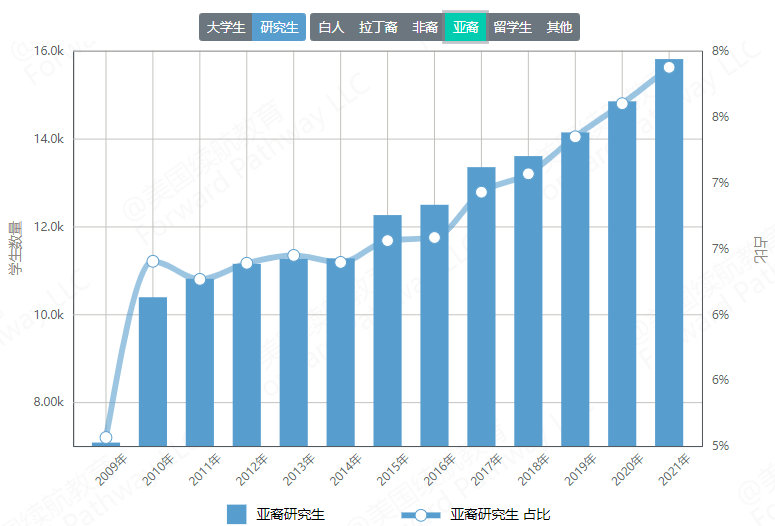Image resolution: width=775 pixels, height=526 pixels.
Task: Show 拉丁裔 student data
Action: point(378,27)
